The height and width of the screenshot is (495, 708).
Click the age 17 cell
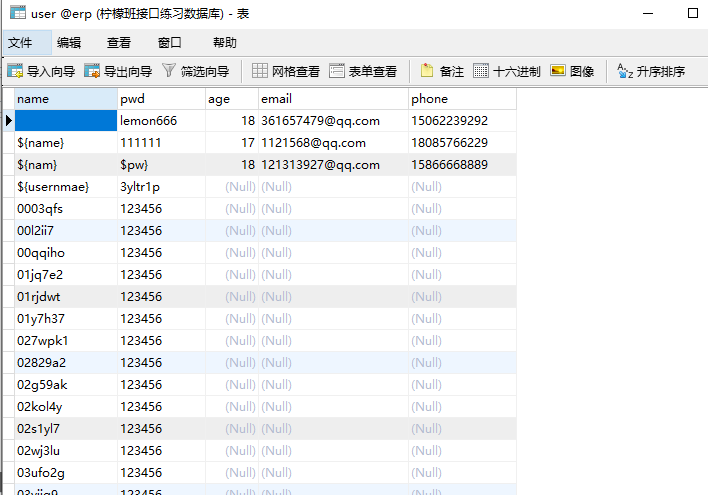coord(232,143)
